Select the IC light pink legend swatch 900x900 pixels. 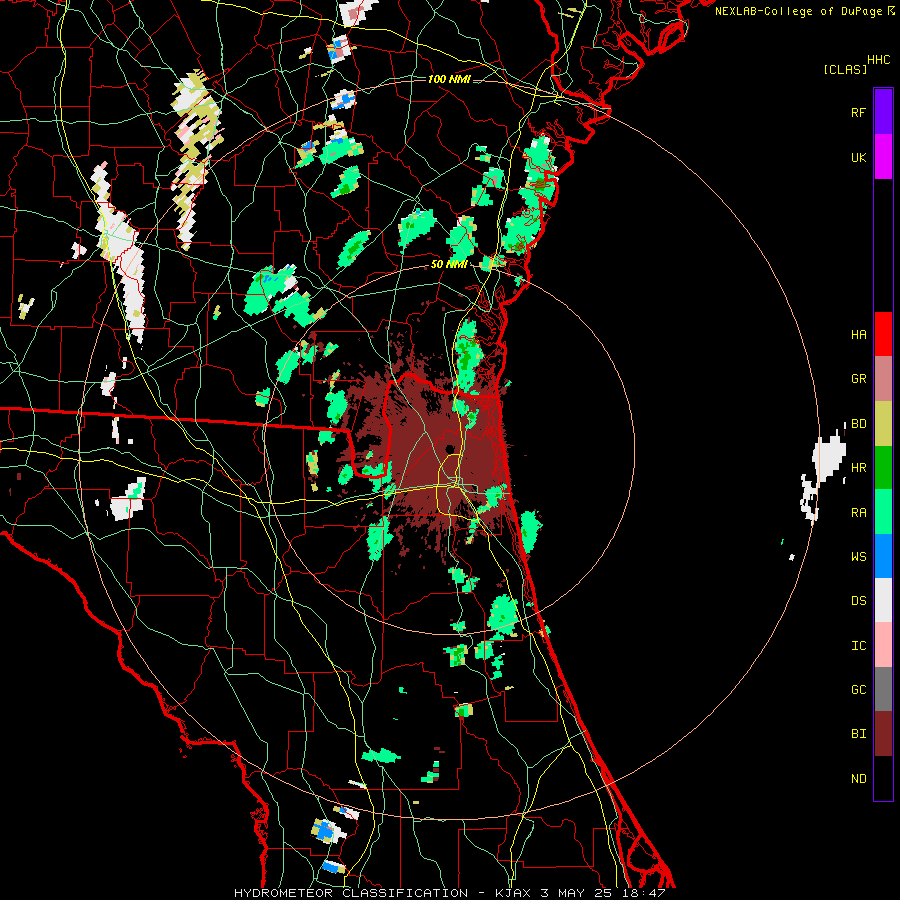tap(883, 645)
